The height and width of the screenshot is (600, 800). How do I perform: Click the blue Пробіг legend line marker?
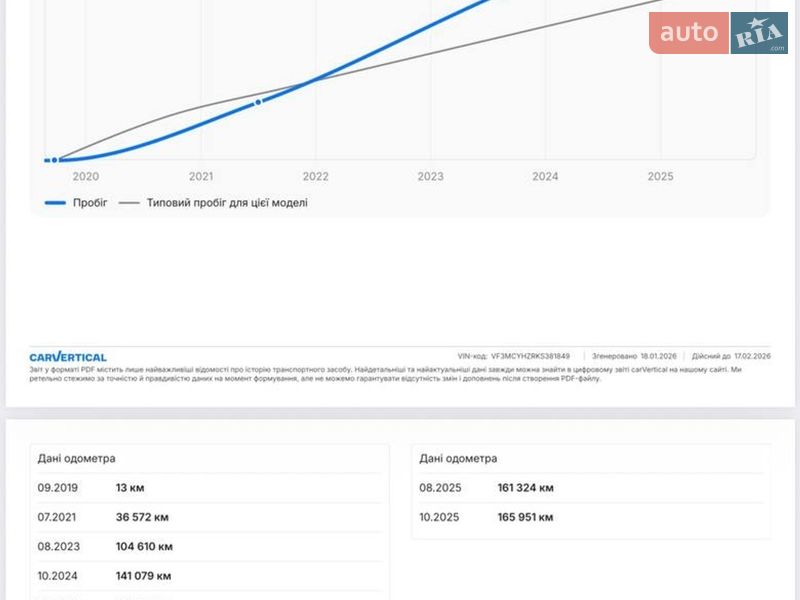[x=55, y=203]
